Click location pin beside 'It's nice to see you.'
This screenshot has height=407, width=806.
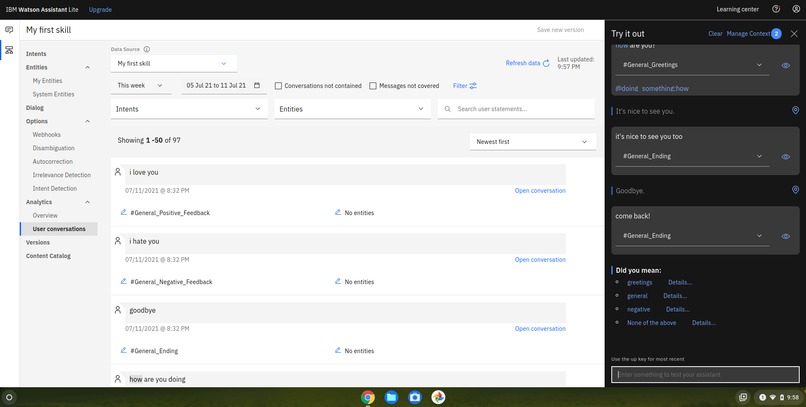coord(795,110)
